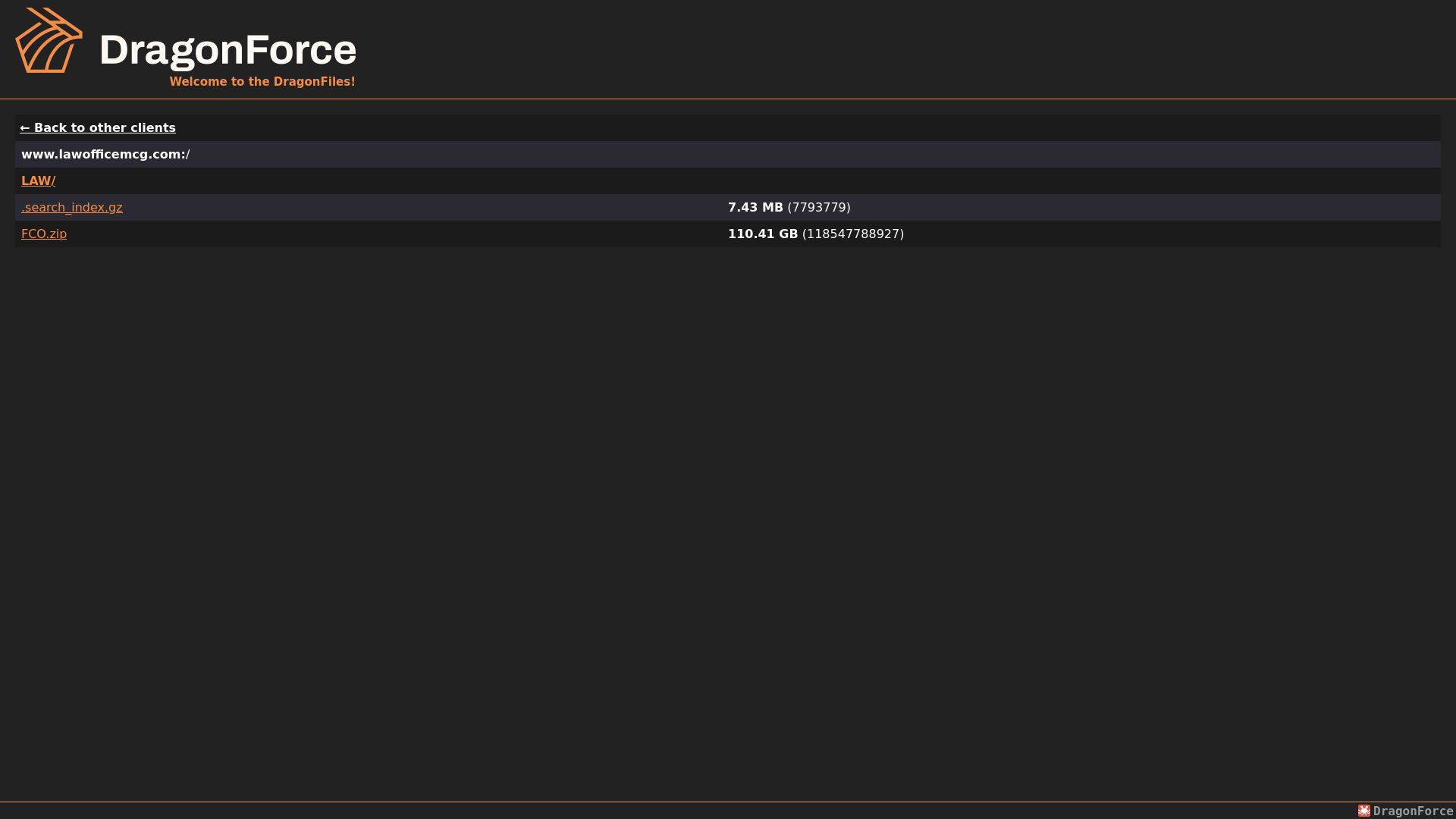1456x819 pixels.
Task: Click the DragonForce text in the footer
Action: click(x=1414, y=811)
